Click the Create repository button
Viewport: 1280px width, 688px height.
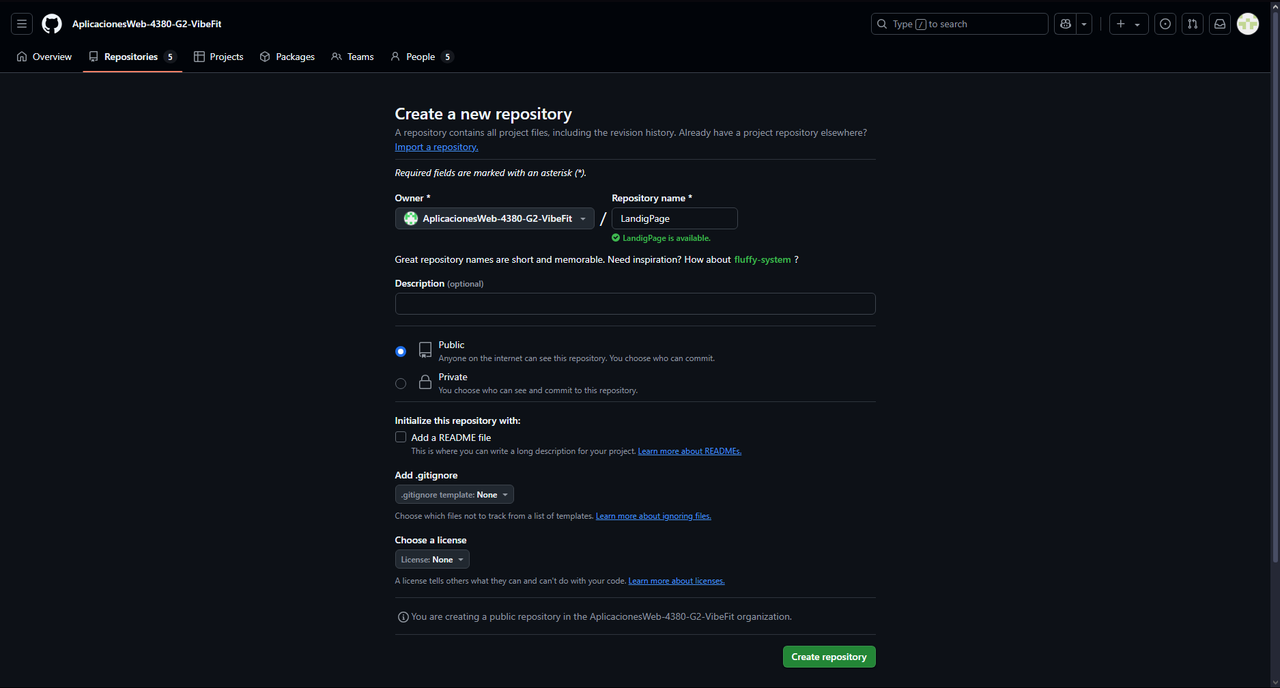(829, 657)
